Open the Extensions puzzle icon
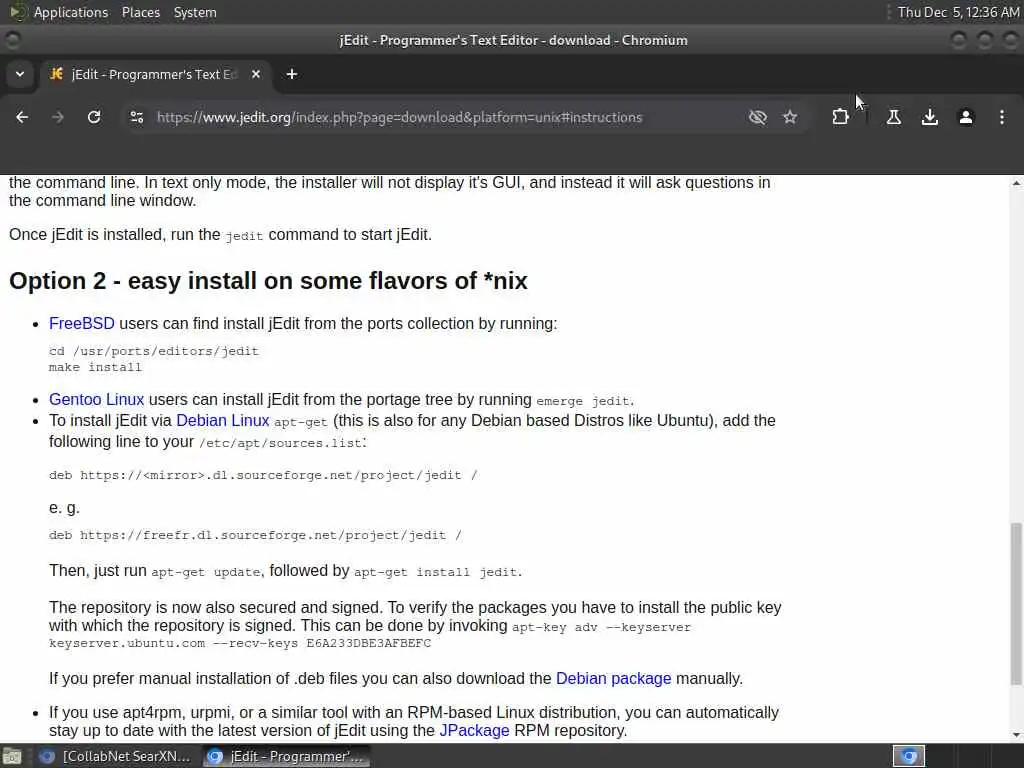Viewport: 1024px width, 768px height. point(840,117)
